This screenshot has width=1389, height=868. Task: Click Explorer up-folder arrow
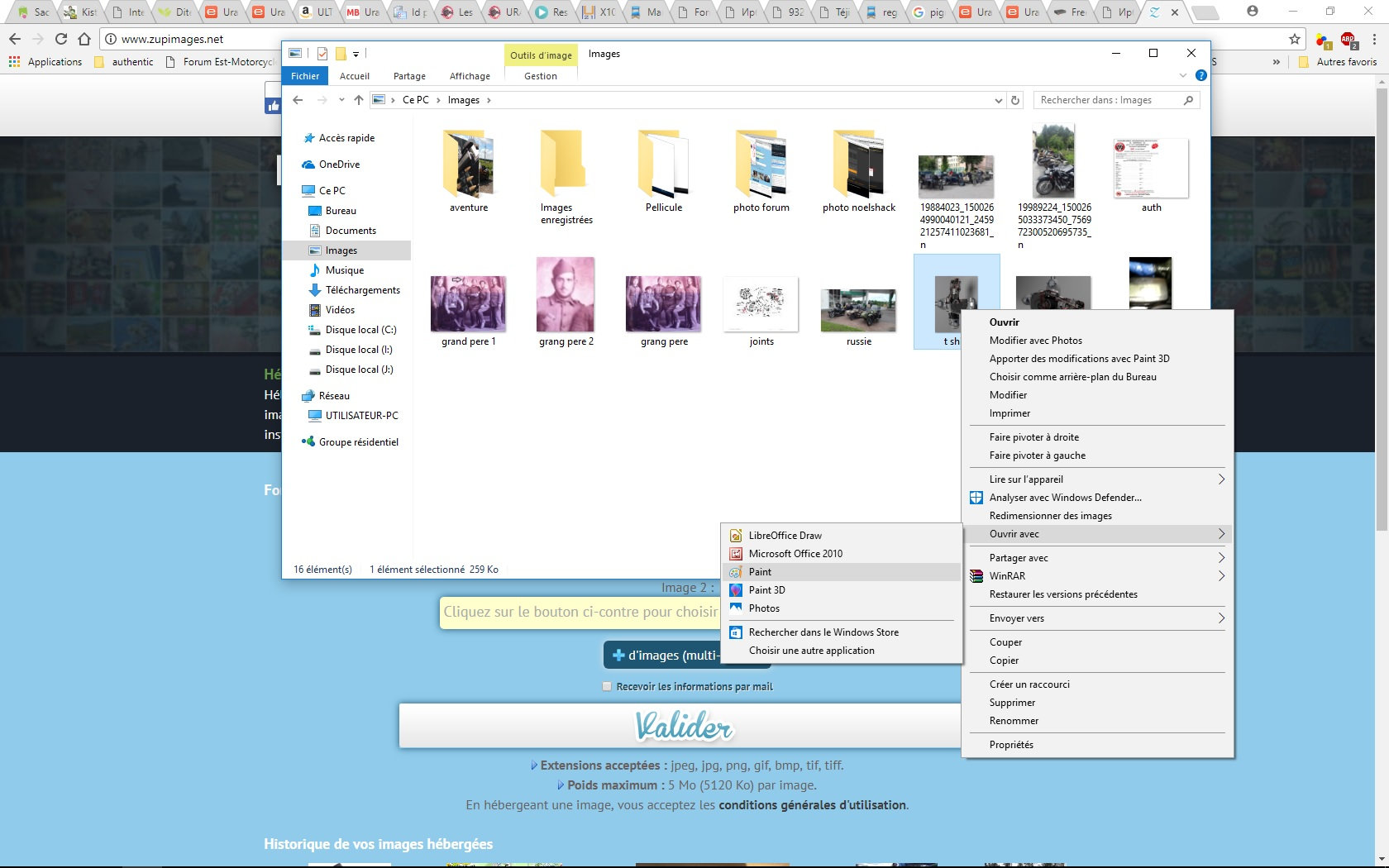pos(358,100)
